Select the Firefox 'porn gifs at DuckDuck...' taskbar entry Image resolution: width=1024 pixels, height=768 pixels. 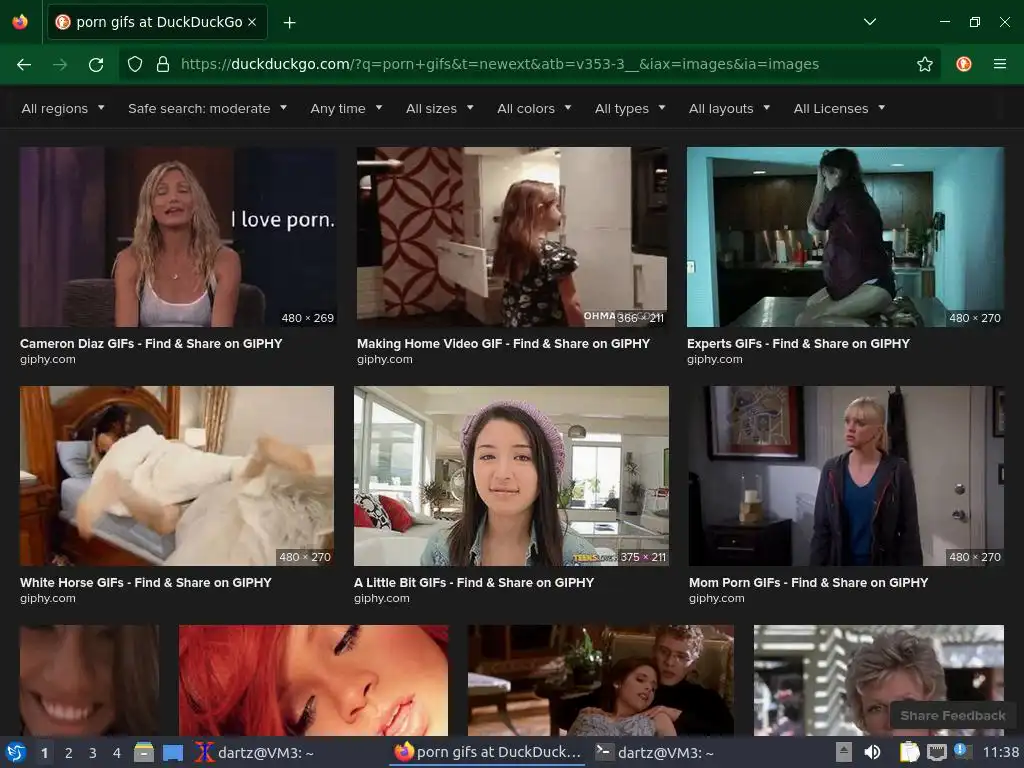[x=487, y=752]
